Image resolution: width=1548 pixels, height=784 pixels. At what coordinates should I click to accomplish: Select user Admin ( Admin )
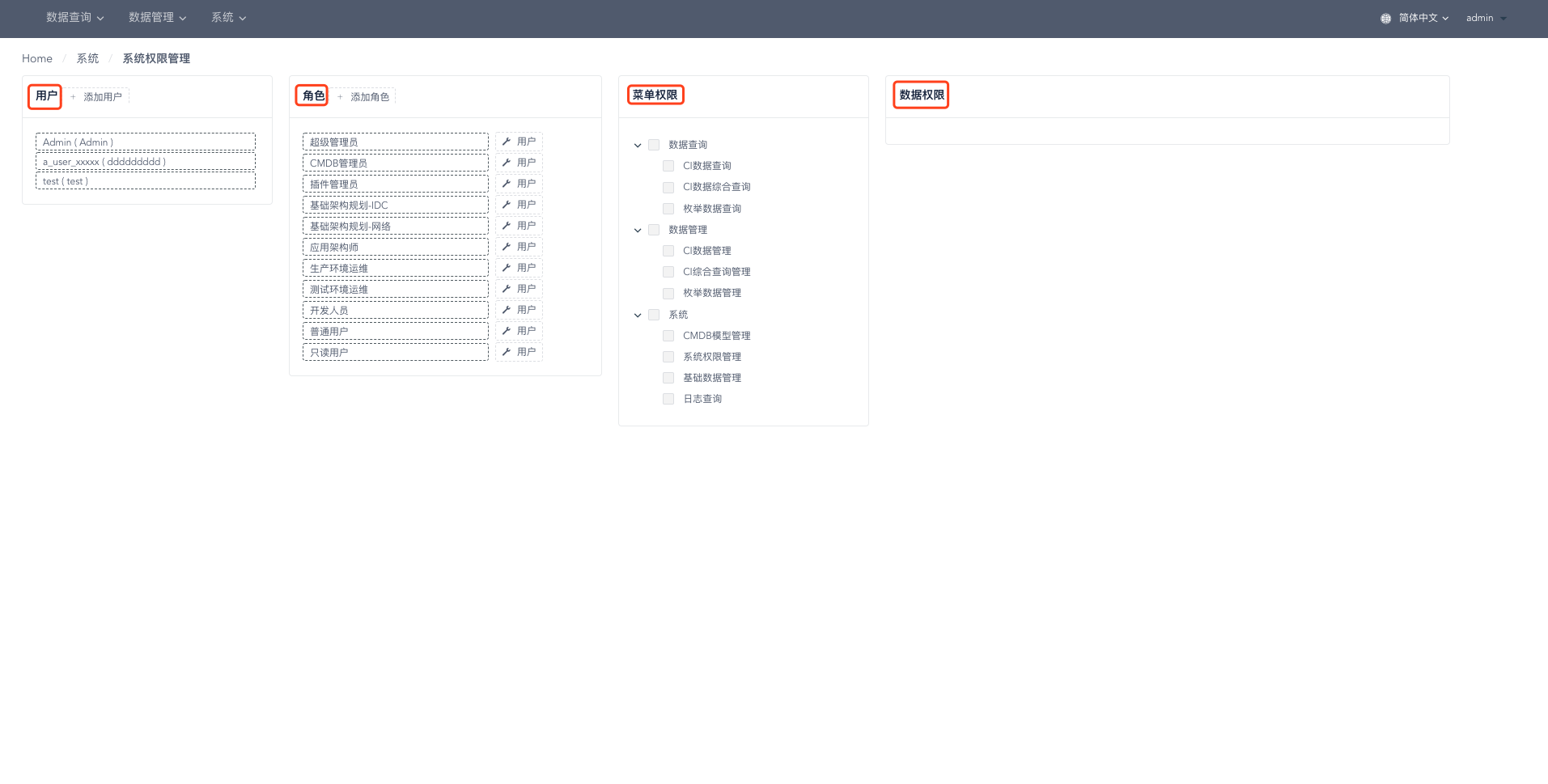146,142
